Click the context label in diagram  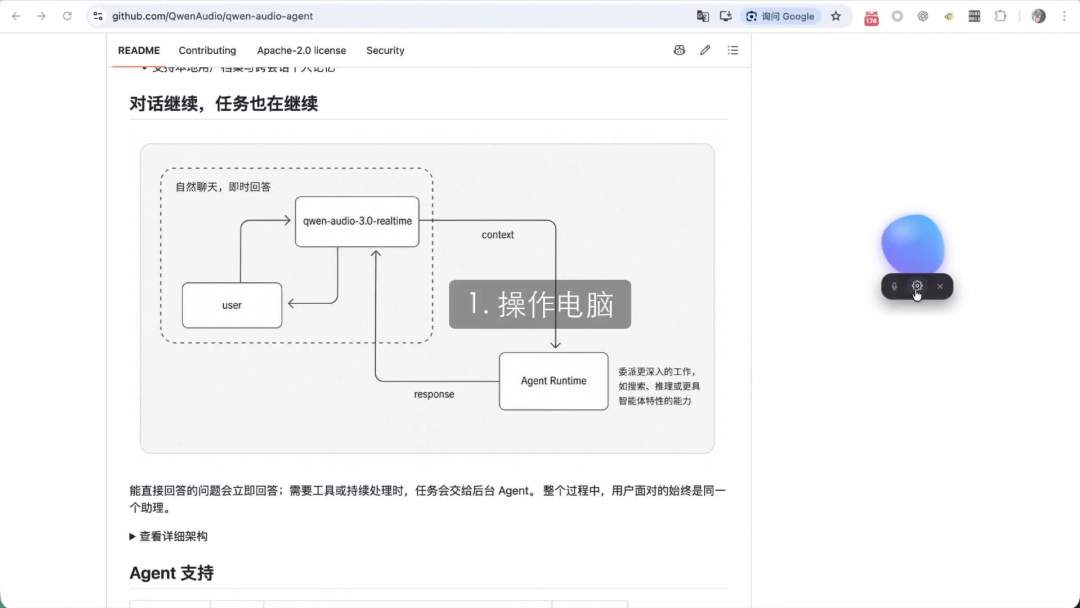tap(497, 235)
